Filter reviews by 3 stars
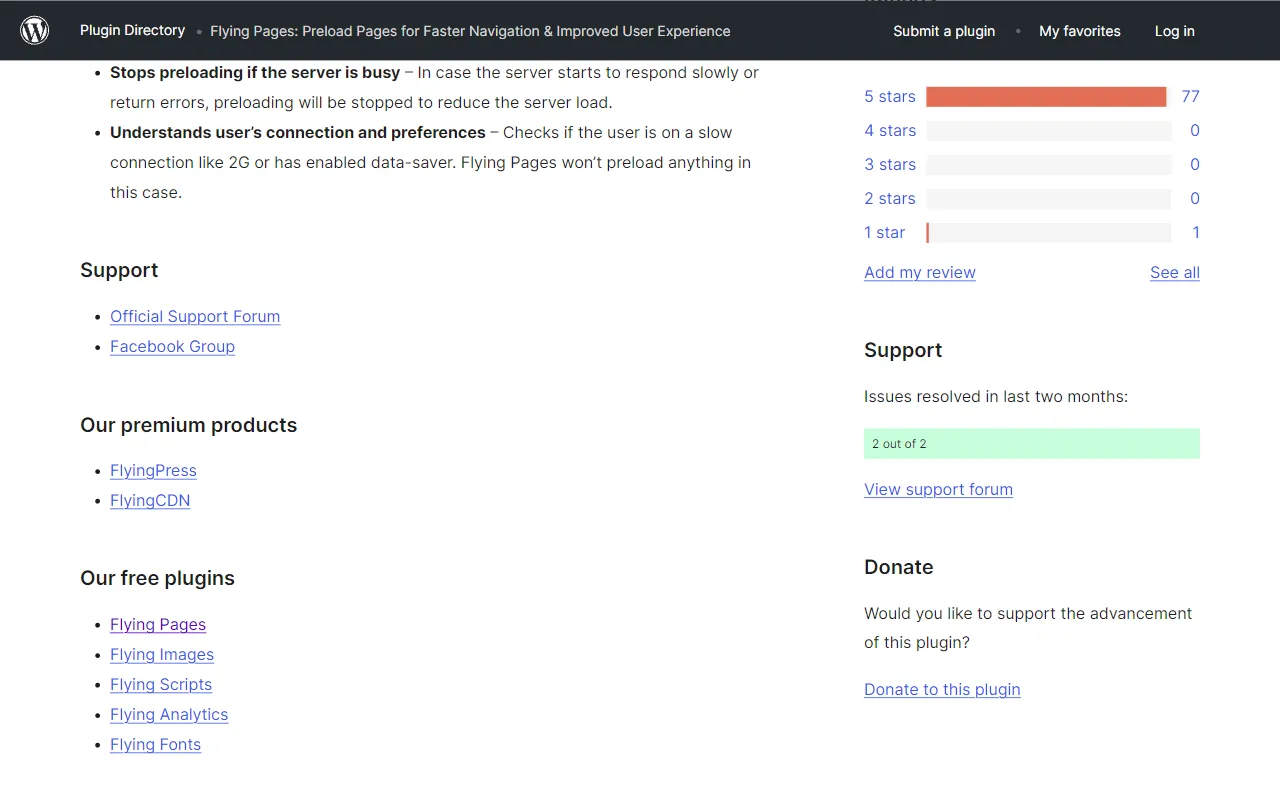Screen dimensions: 1280x800 coord(890,164)
